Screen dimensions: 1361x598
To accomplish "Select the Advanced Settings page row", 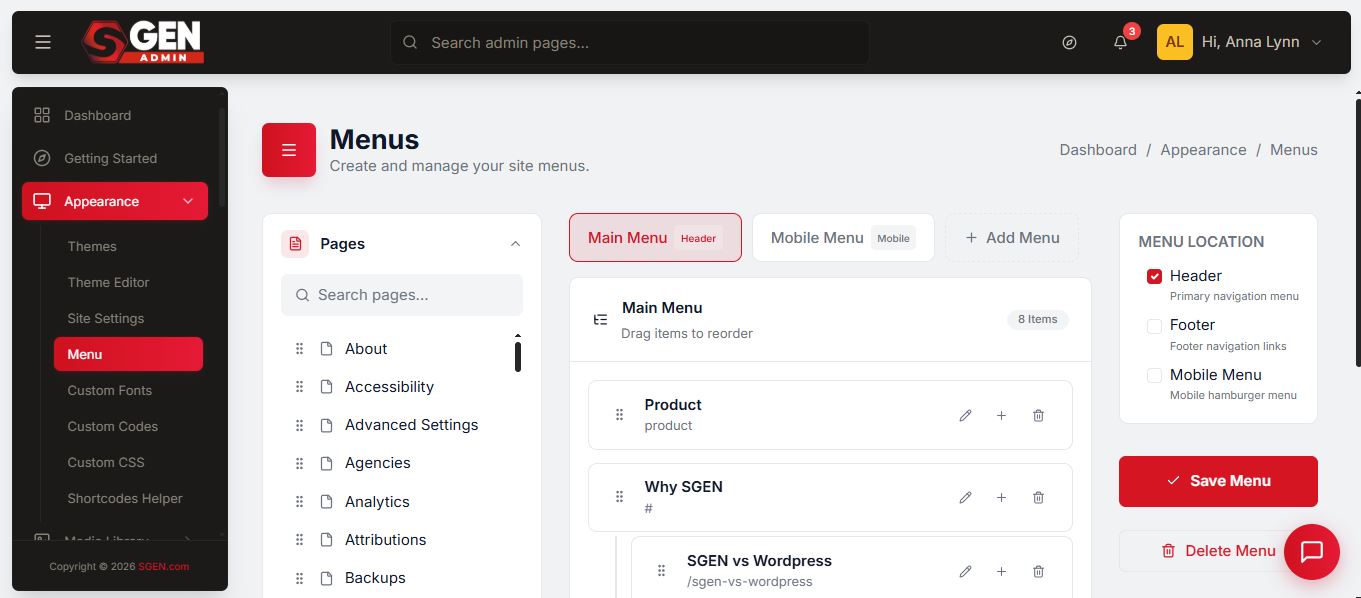I will click(400, 425).
